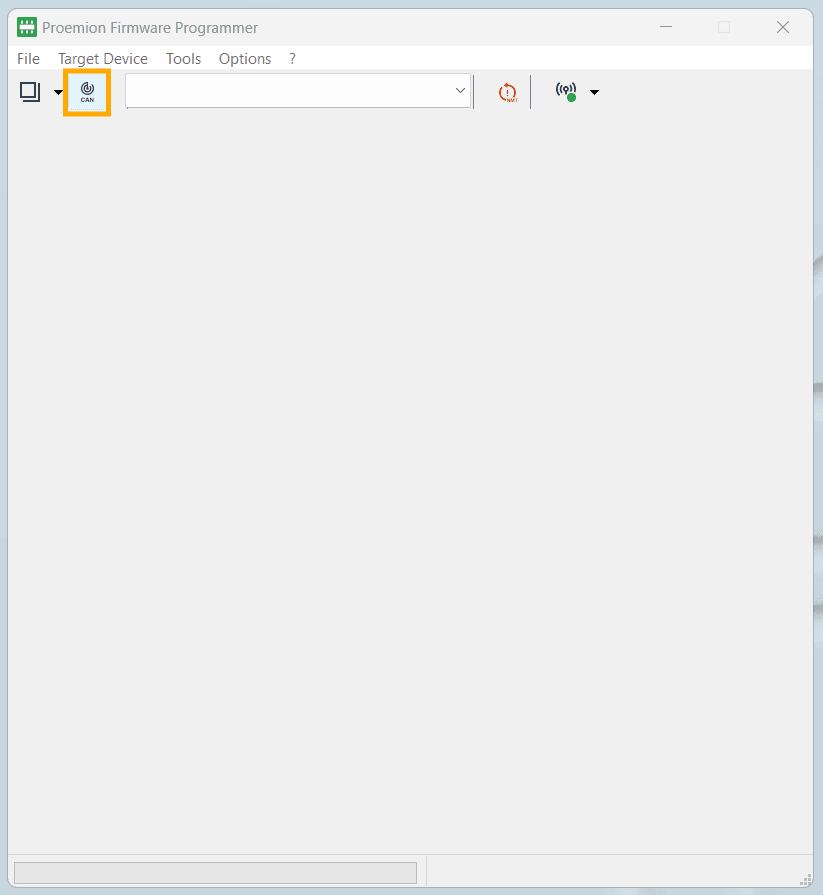This screenshot has height=895, width=823.
Task: Open the Options menu
Action: (x=244, y=59)
